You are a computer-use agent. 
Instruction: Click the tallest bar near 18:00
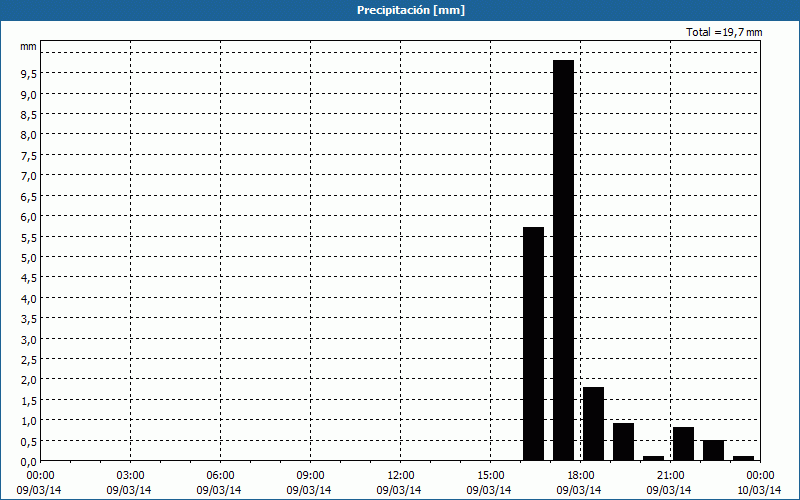[563, 260]
